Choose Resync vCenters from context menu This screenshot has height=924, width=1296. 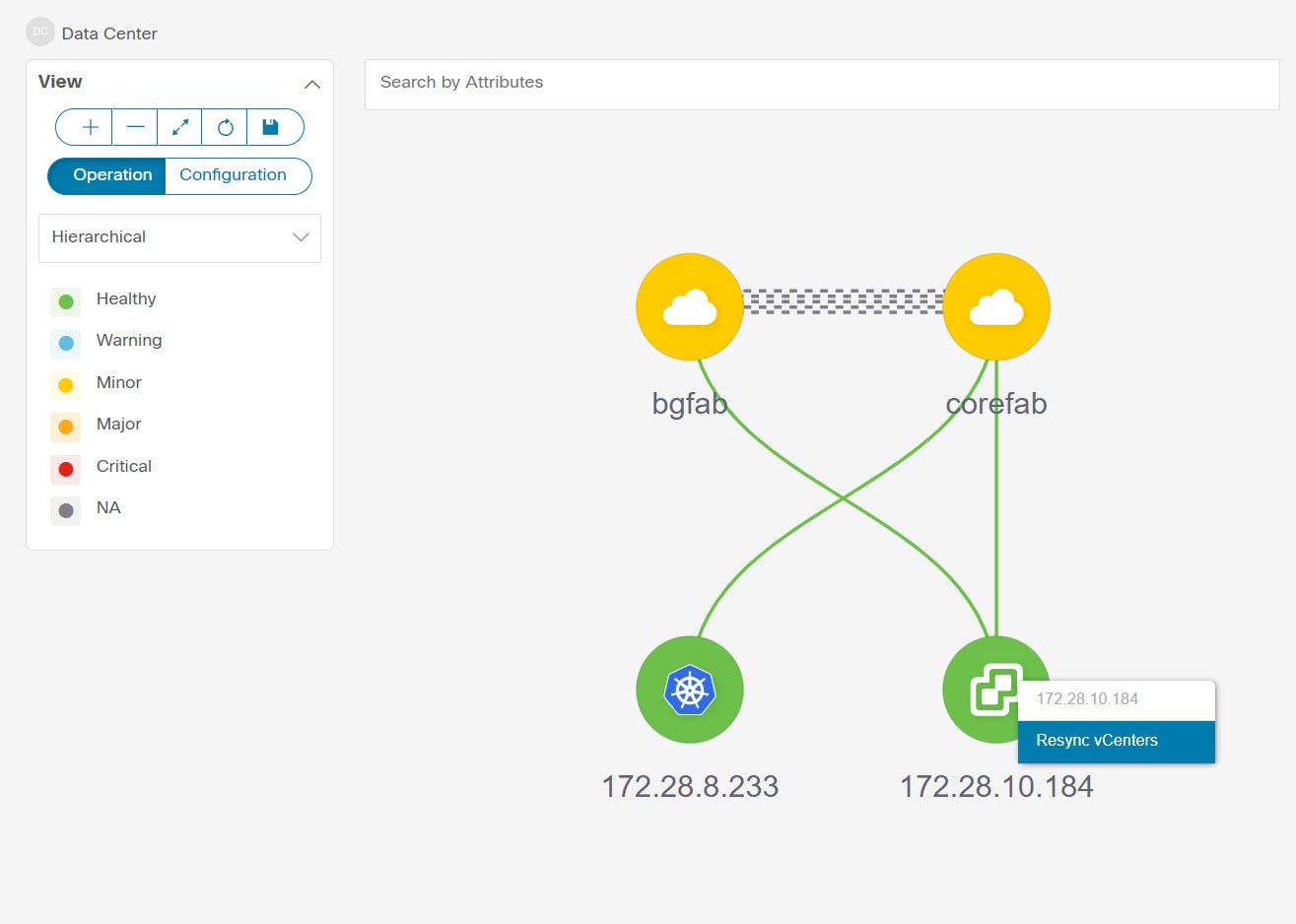[x=1117, y=742]
